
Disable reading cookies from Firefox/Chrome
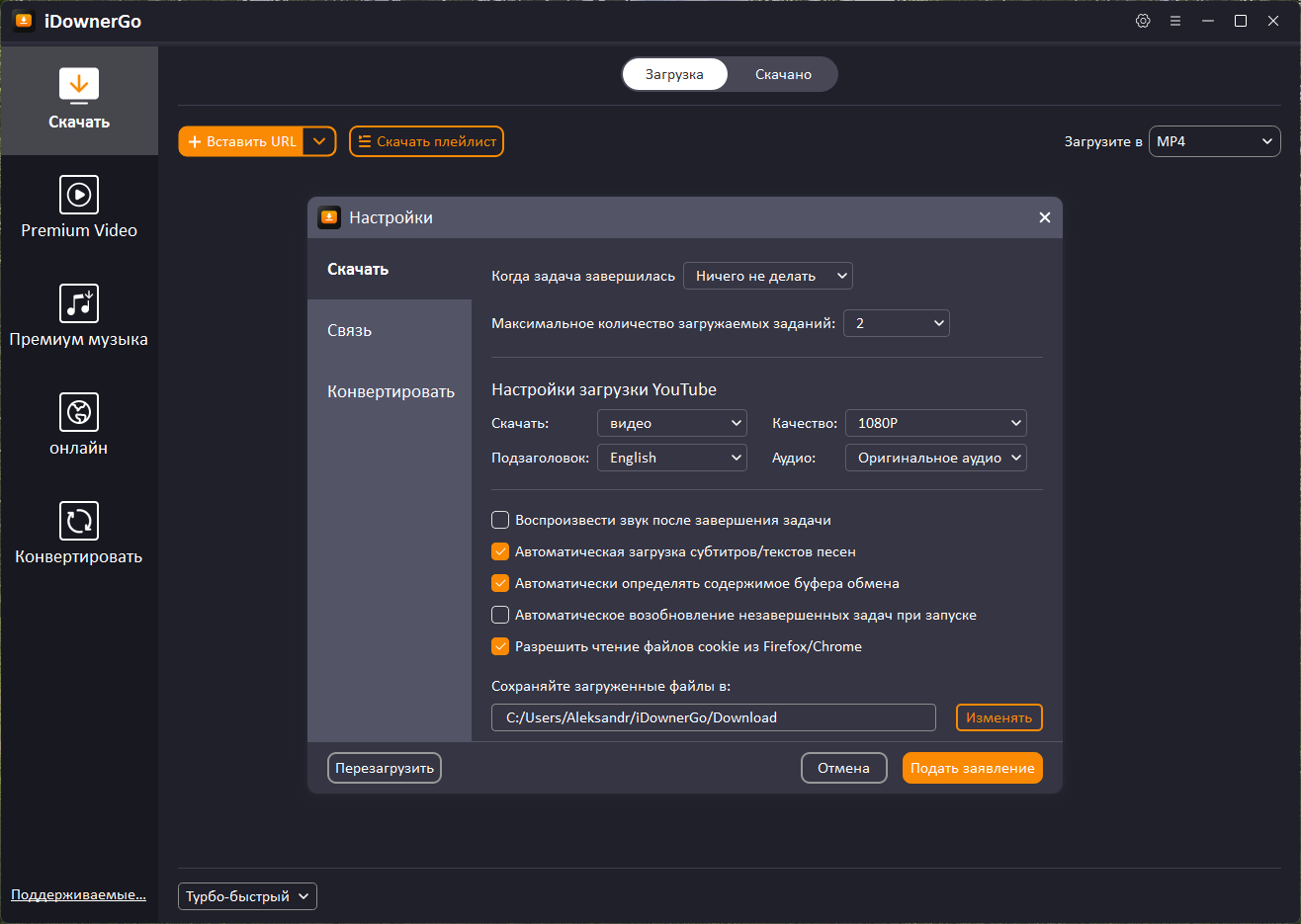point(500,646)
